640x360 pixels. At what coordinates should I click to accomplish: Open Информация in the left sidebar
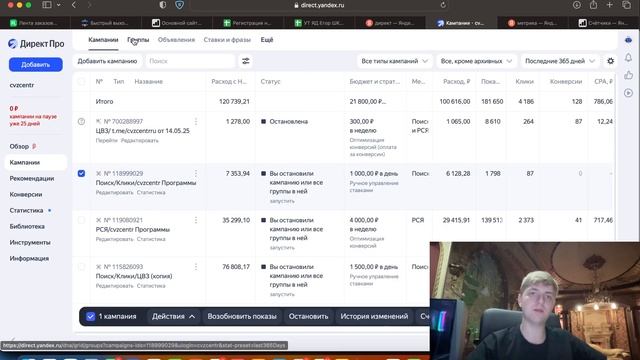29,258
